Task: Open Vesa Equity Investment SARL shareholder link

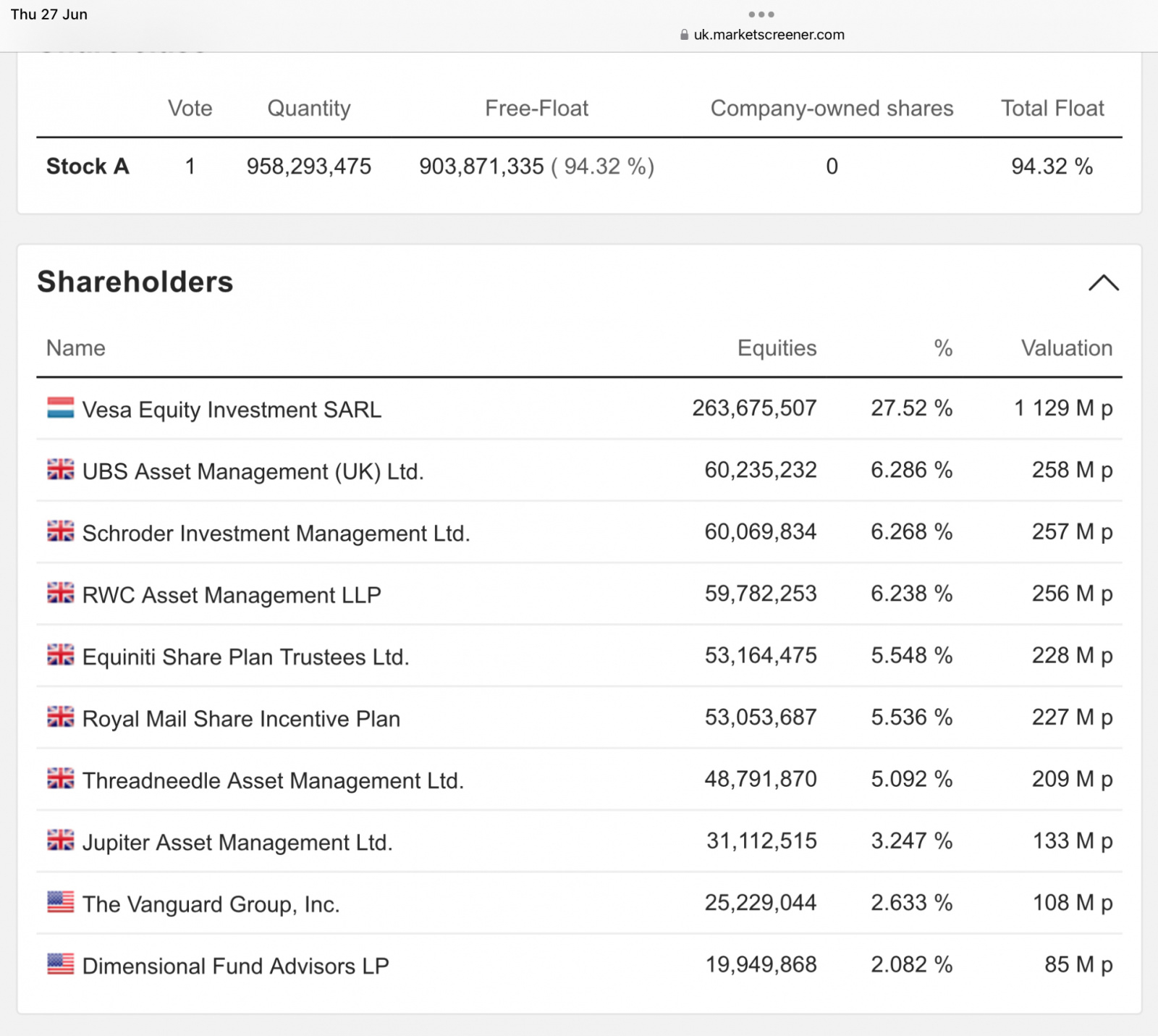Action: click(232, 410)
